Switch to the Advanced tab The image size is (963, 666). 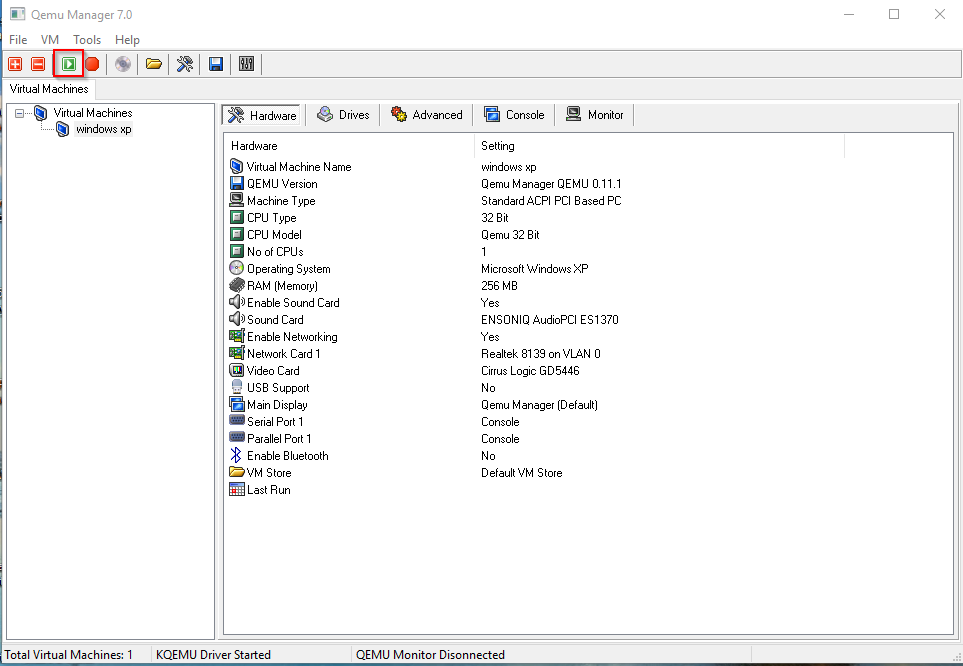pos(427,115)
